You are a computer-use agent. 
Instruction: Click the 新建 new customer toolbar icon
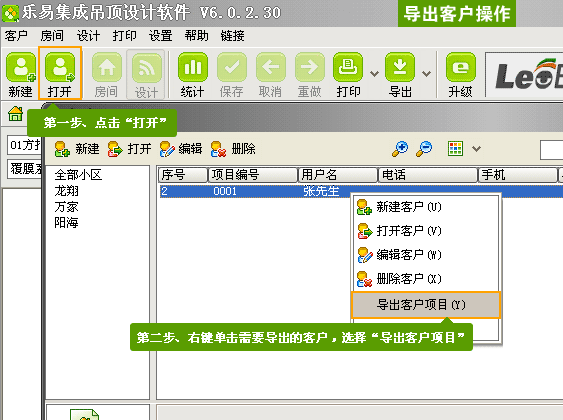click(21, 74)
